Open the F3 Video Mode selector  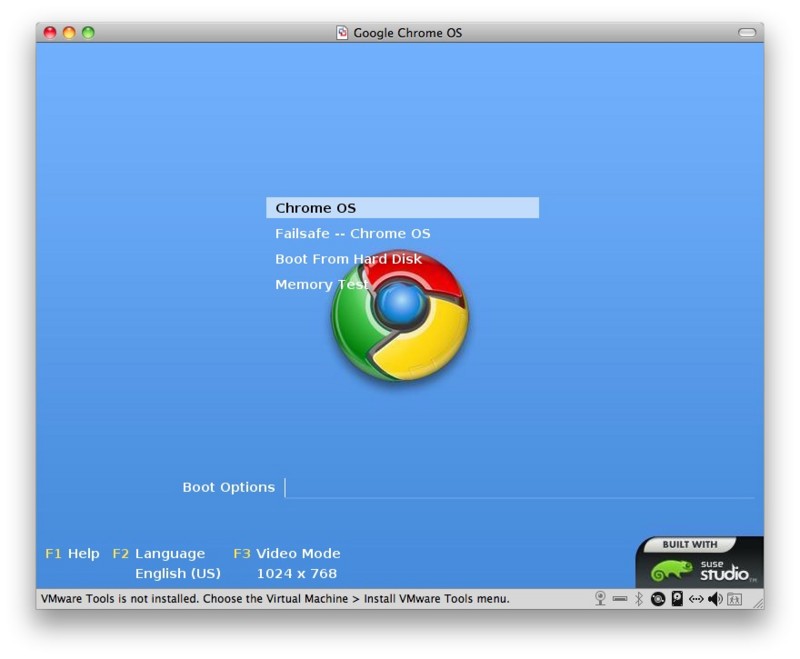(287, 553)
